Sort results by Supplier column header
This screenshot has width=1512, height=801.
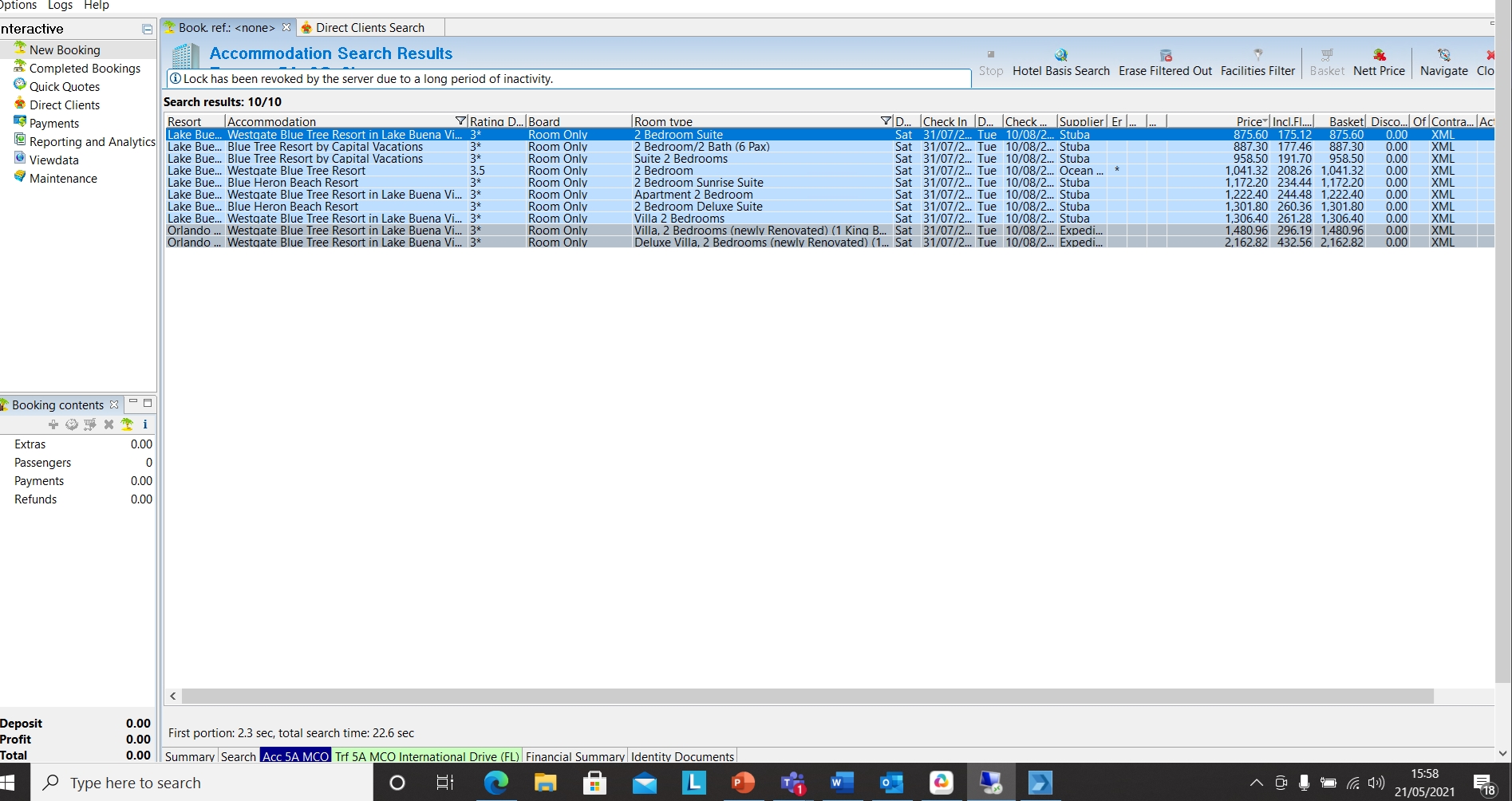tap(1081, 121)
